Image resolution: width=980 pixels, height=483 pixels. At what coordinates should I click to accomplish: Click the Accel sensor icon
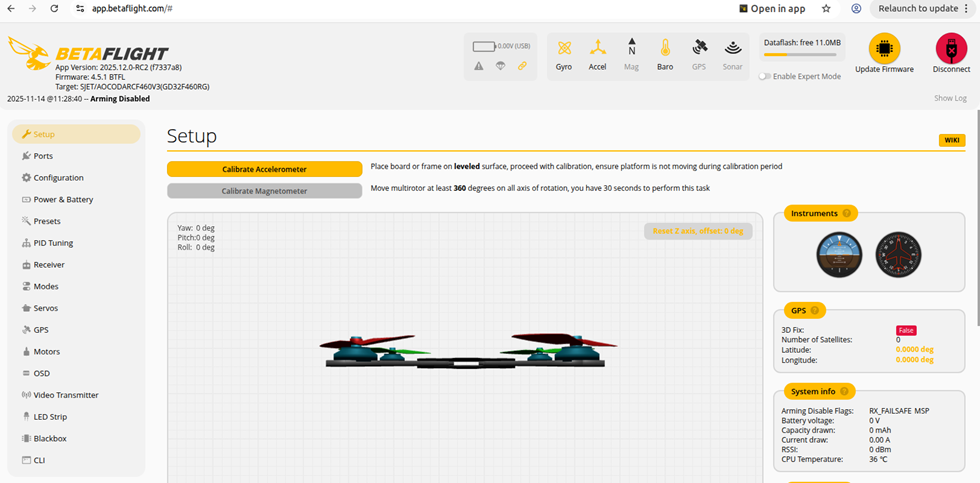[x=597, y=49]
